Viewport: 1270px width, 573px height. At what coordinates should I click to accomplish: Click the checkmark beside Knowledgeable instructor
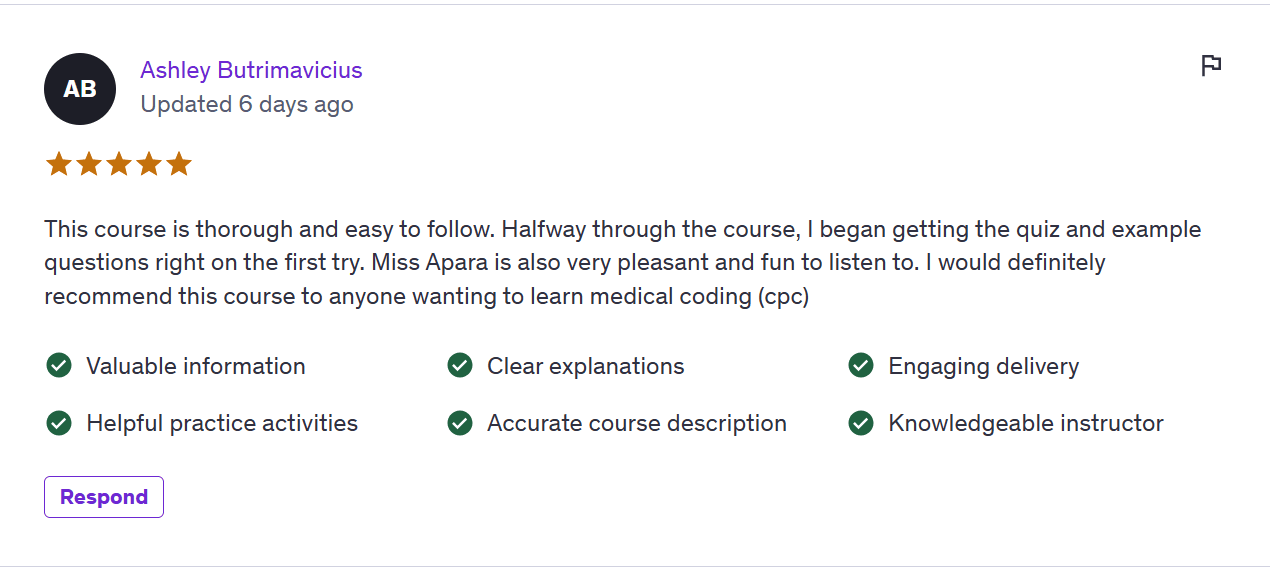point(861,423)
